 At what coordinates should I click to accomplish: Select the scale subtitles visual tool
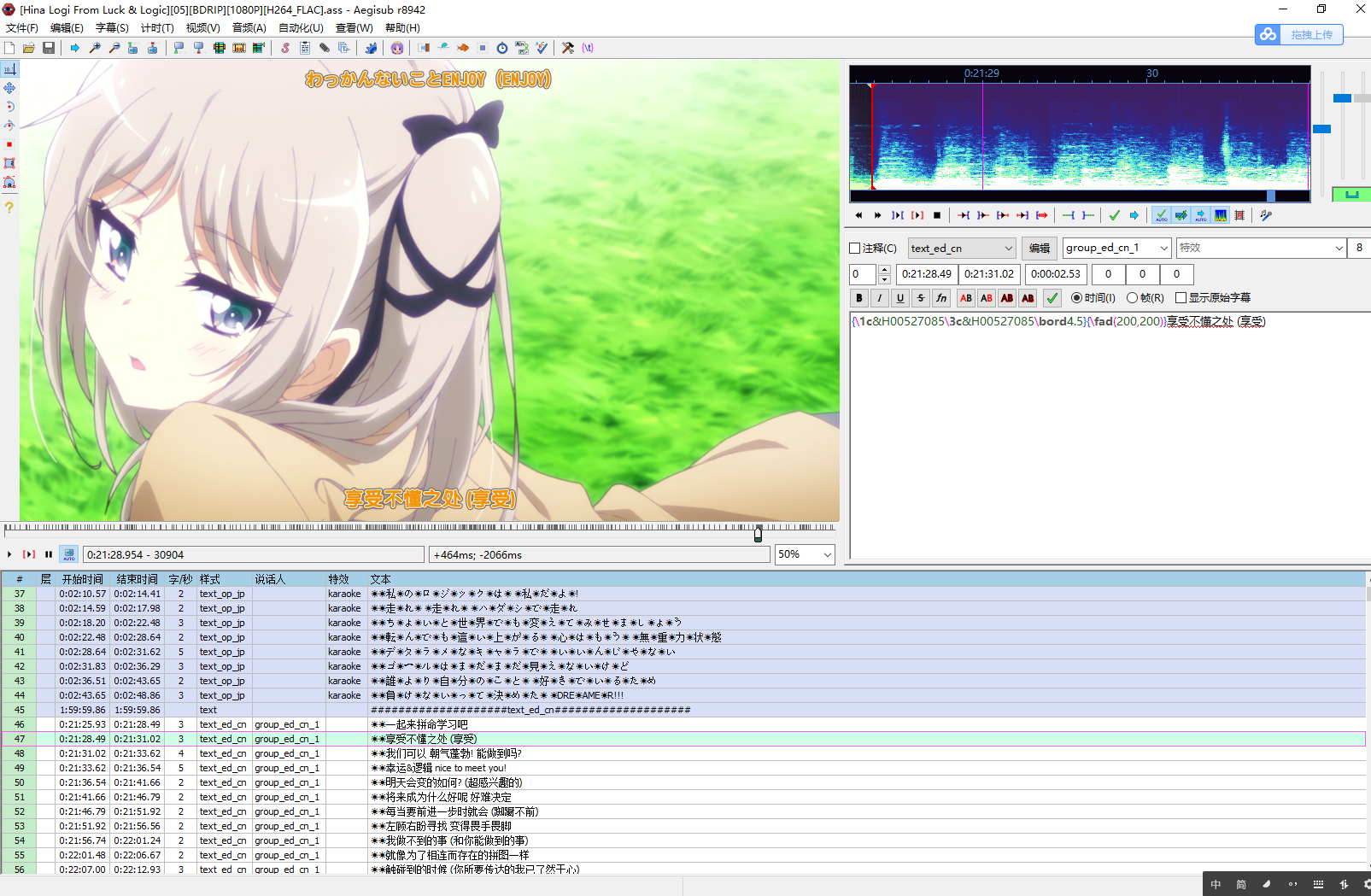click(x=9, y=144)
